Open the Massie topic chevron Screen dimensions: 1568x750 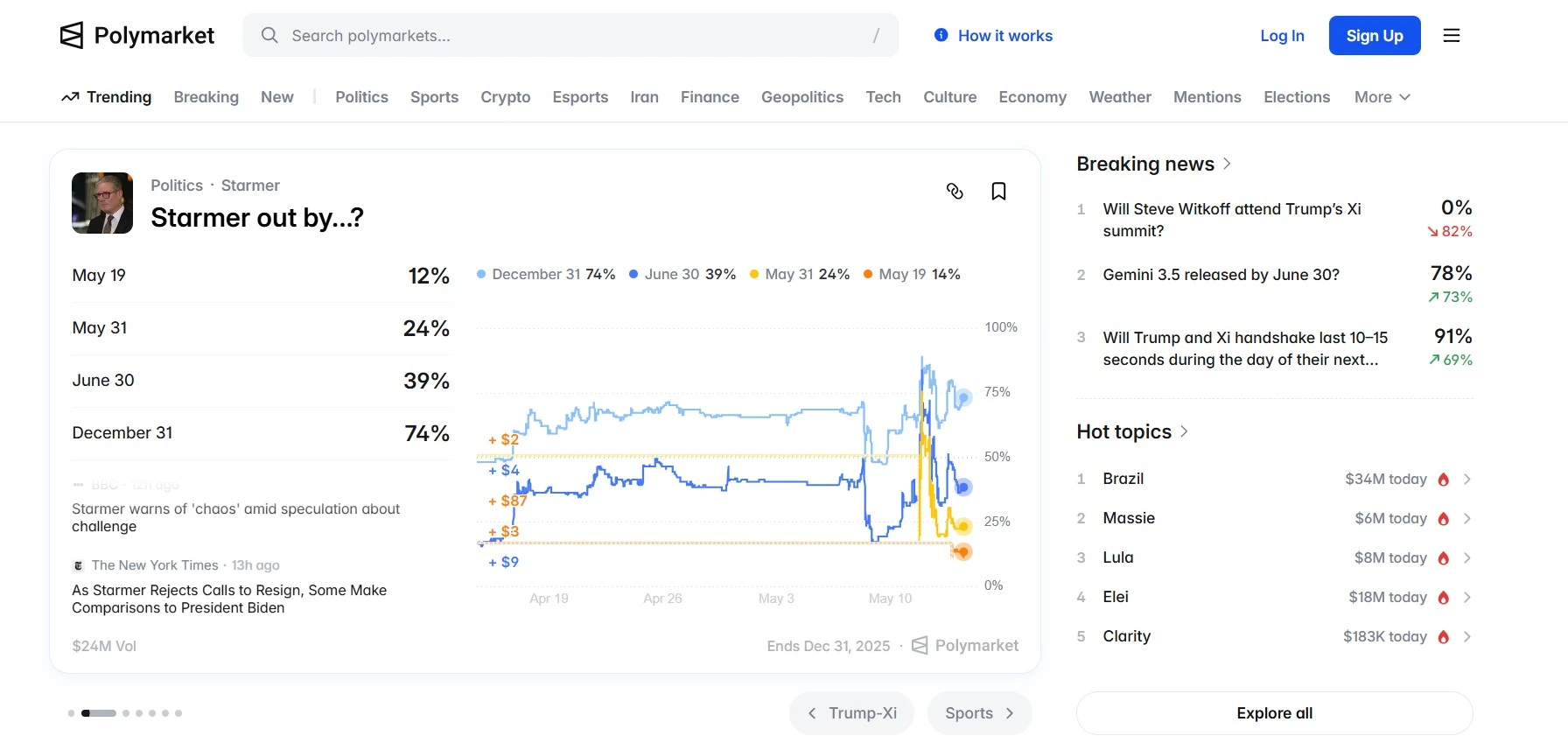tap(1467, 518)
